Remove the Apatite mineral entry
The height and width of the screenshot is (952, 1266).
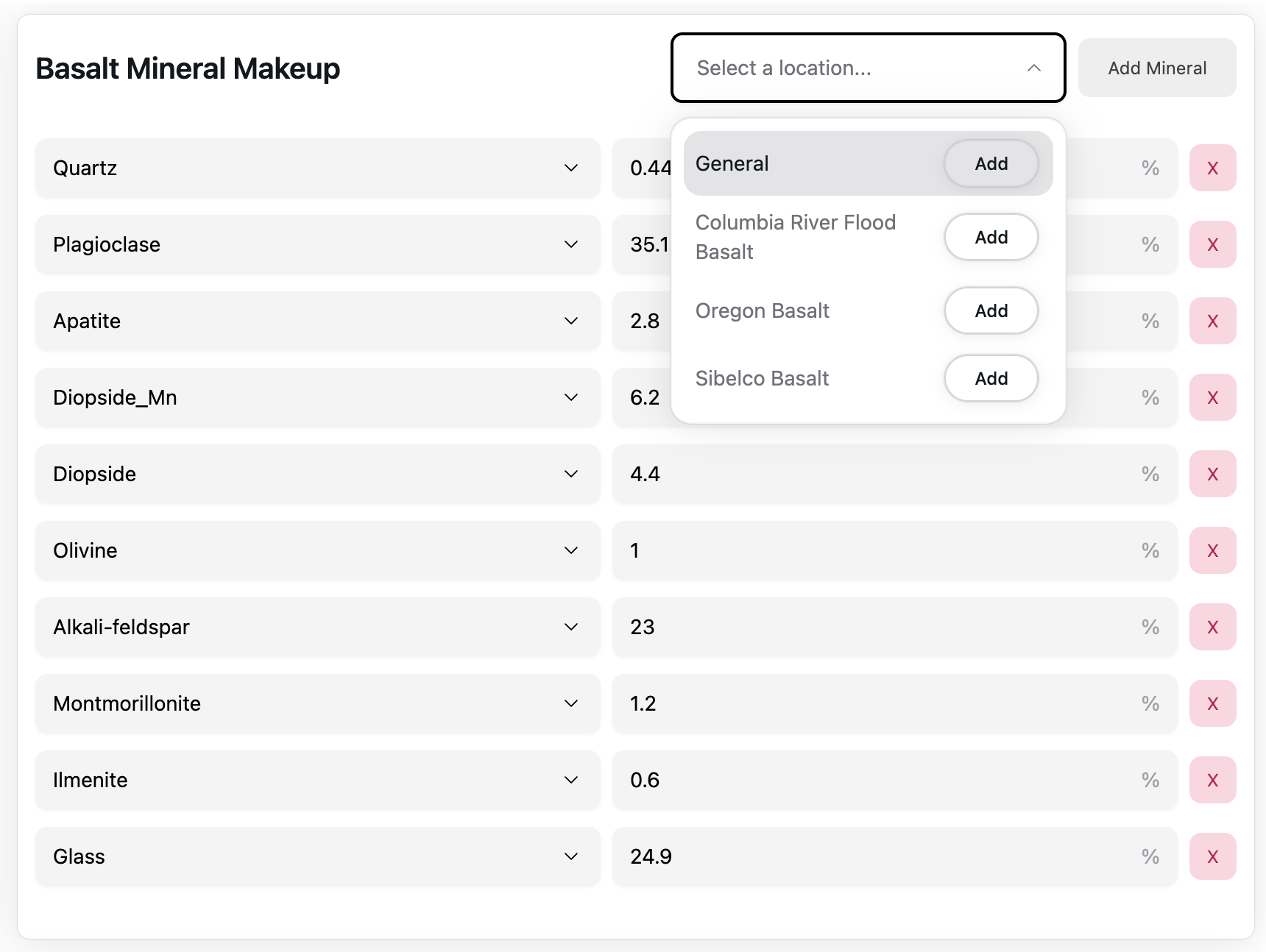(1212, 322)
